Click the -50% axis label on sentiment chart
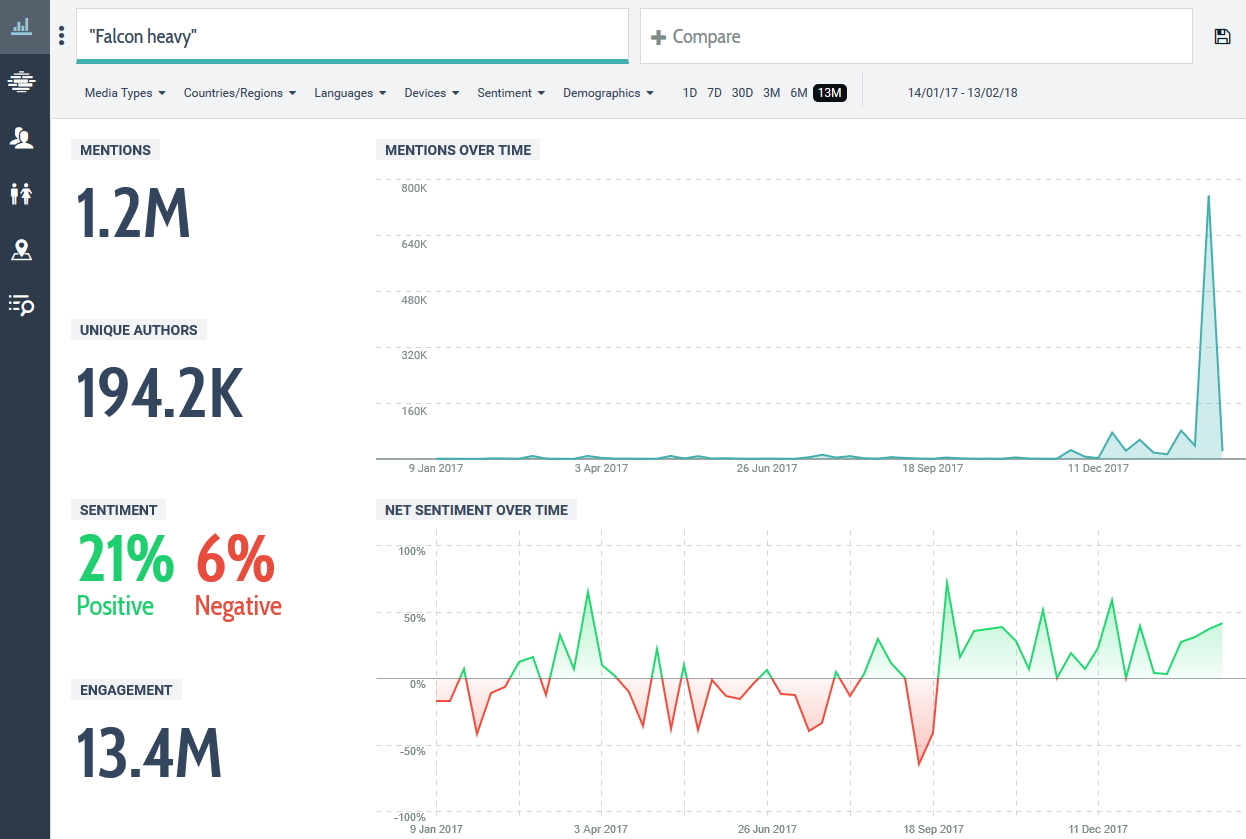Image resolution: width=1246 pixels, height=839 pixels. tap(412, 751)
